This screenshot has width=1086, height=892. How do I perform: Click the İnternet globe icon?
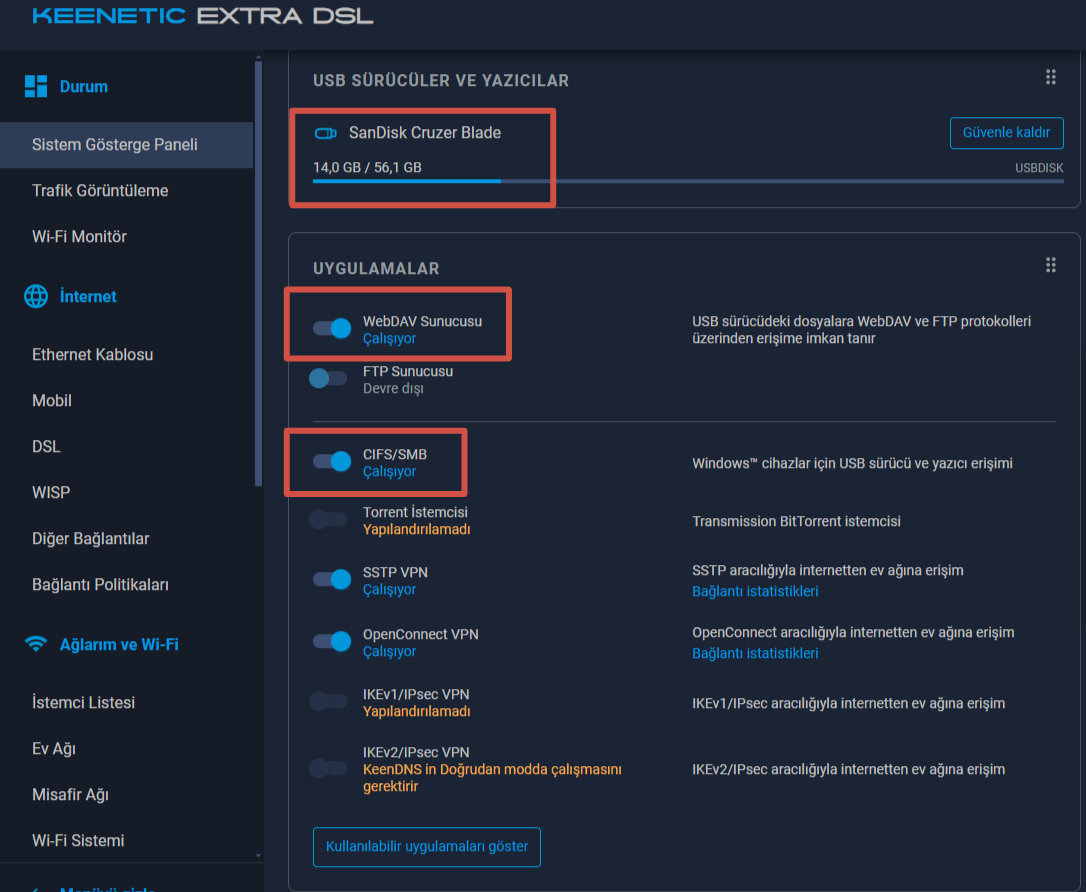(36, 296)
